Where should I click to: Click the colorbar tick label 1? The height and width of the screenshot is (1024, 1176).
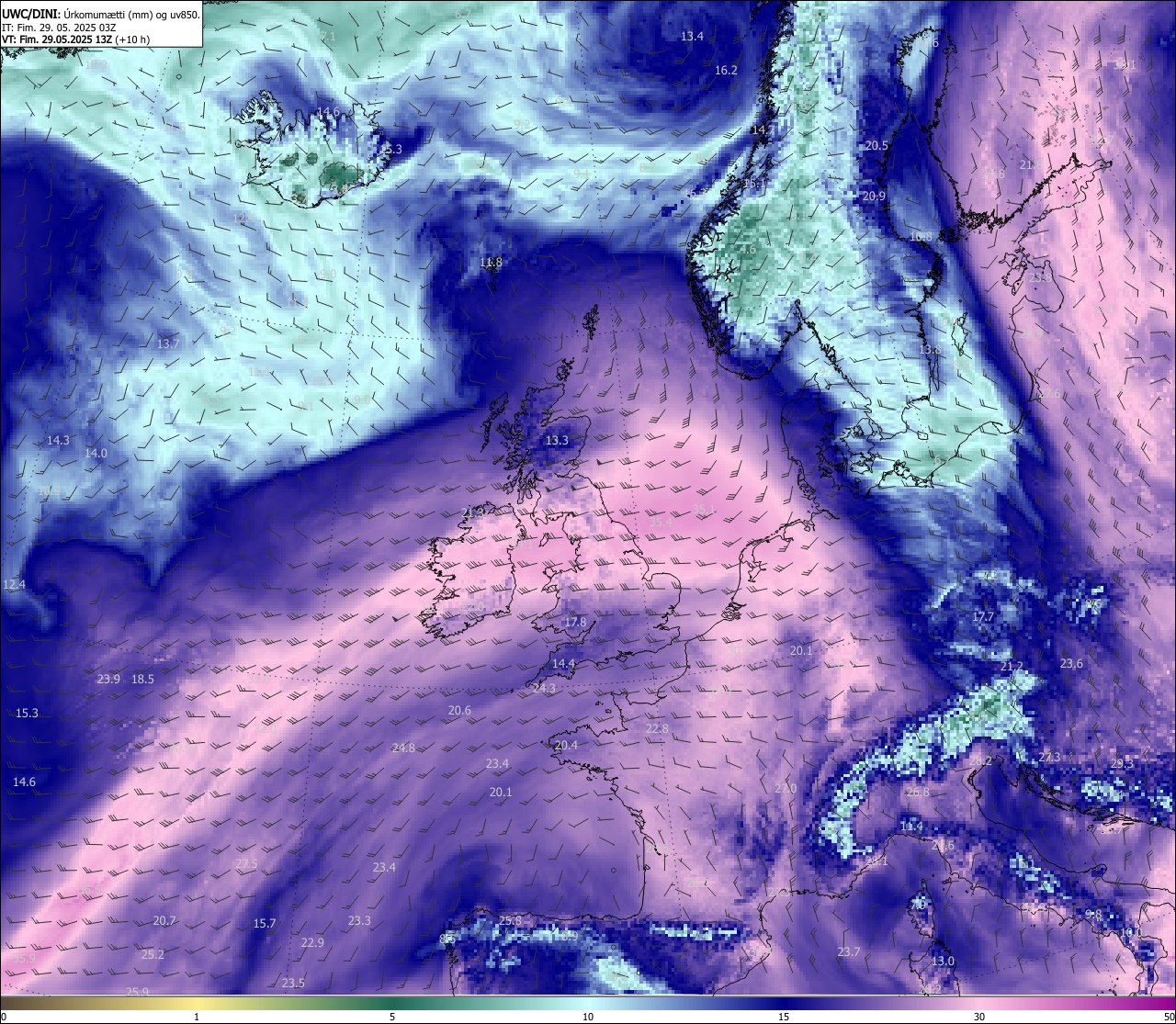(197, 1017)
